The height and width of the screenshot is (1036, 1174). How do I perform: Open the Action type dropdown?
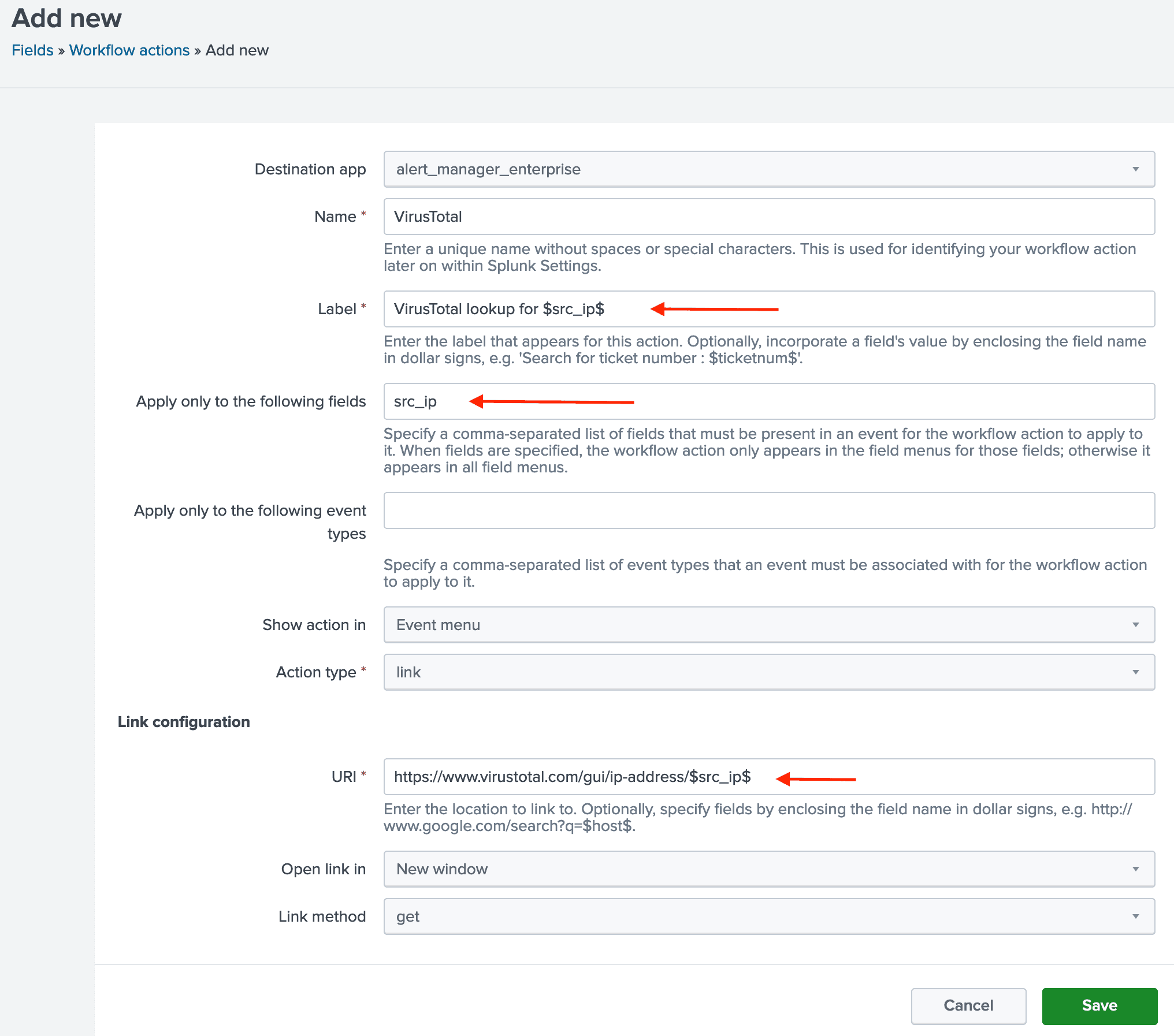[x=768, y=672]
